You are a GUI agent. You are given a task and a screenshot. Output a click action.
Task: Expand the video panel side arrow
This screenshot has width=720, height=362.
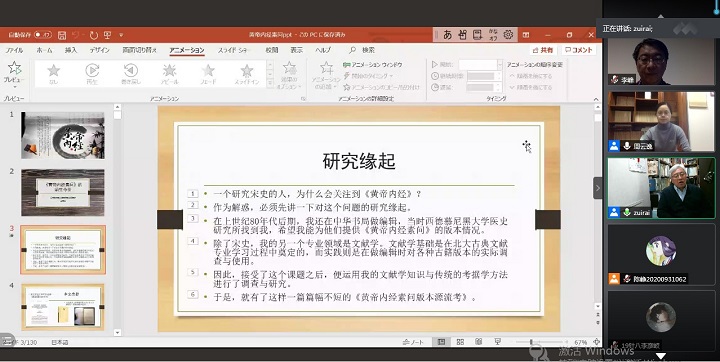click(x=597, y=188)
